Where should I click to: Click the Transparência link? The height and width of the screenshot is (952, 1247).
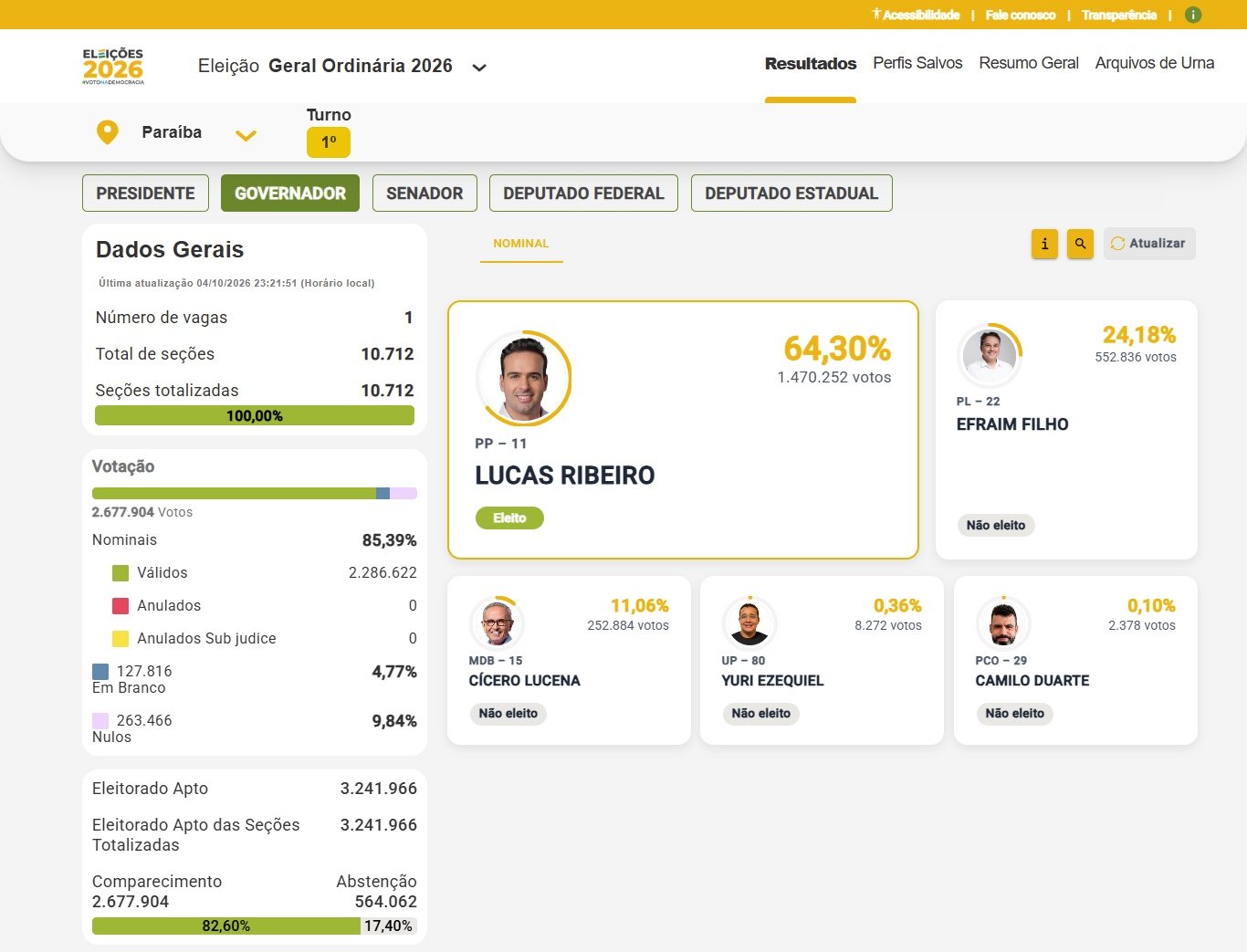pyautogui.click(x=1119, y=15)
